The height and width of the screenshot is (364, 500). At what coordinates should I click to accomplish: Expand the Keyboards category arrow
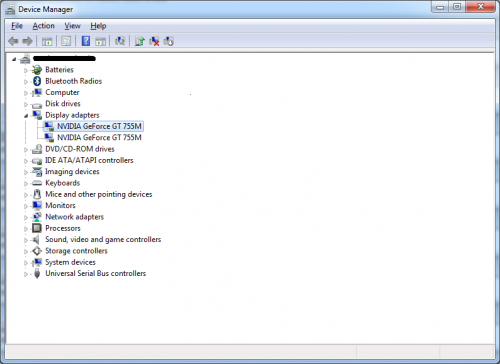tap(26, 184)
